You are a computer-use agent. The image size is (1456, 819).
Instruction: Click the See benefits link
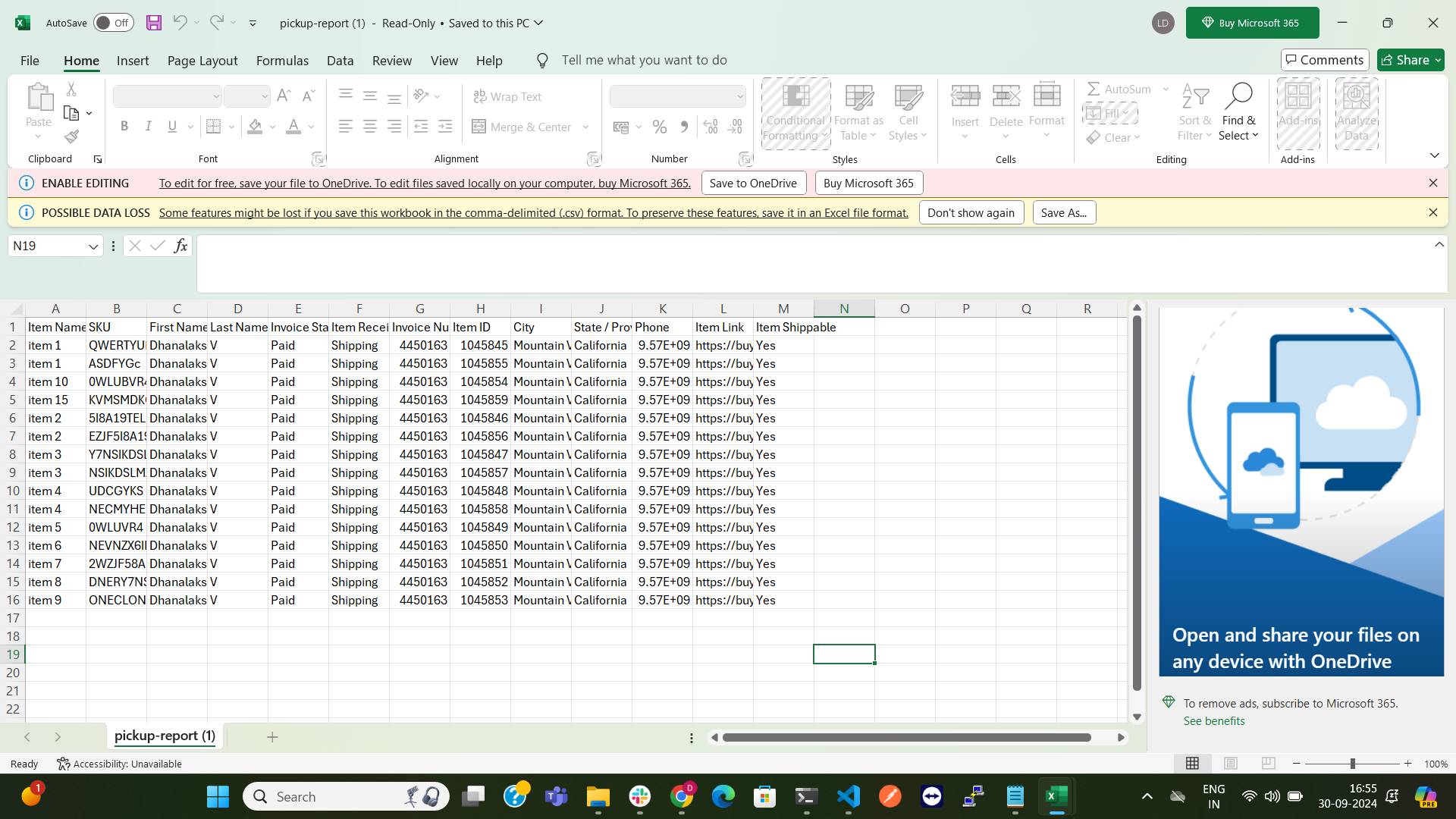point(1213,721)
